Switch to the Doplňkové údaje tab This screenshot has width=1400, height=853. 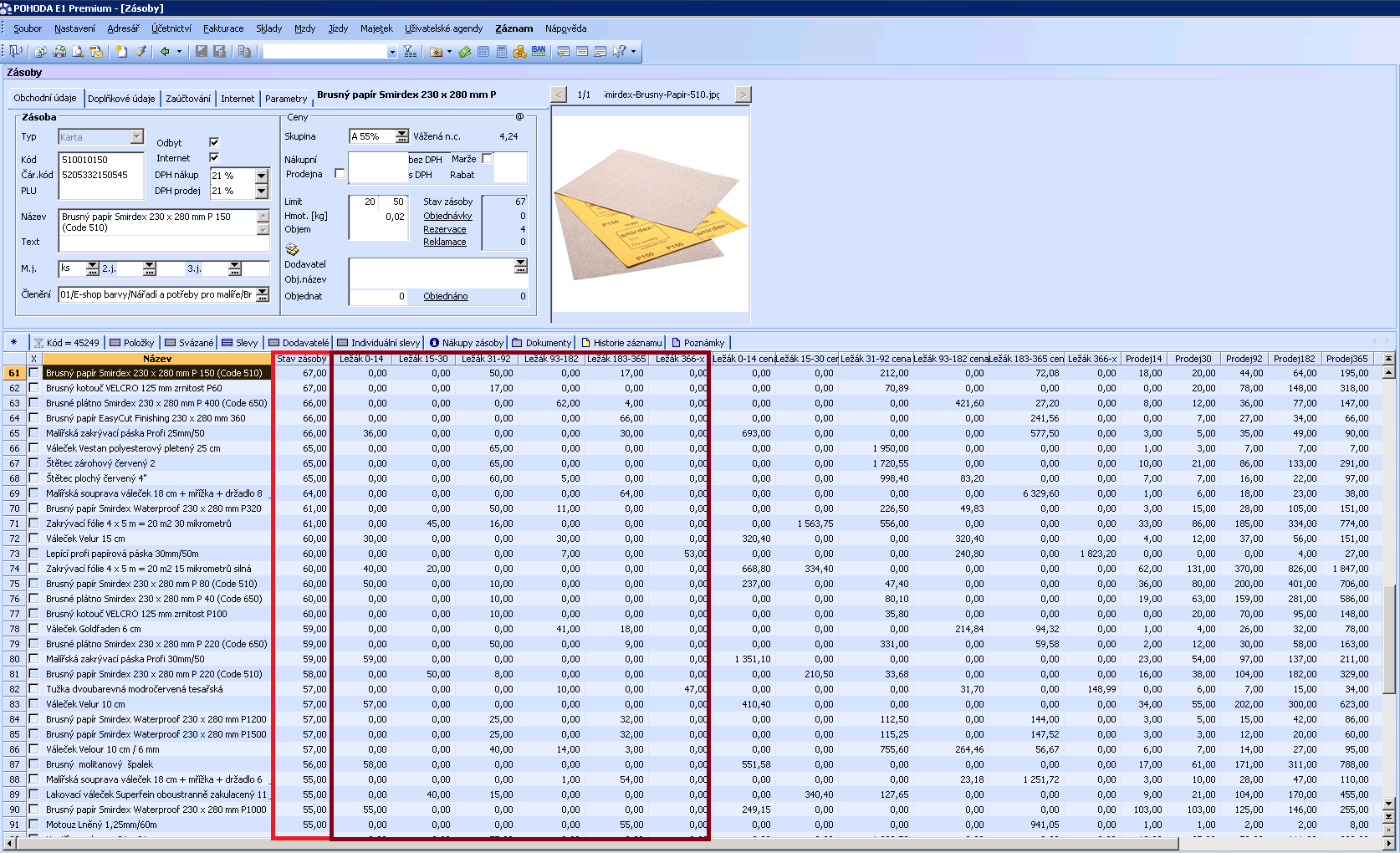(121, 99)
